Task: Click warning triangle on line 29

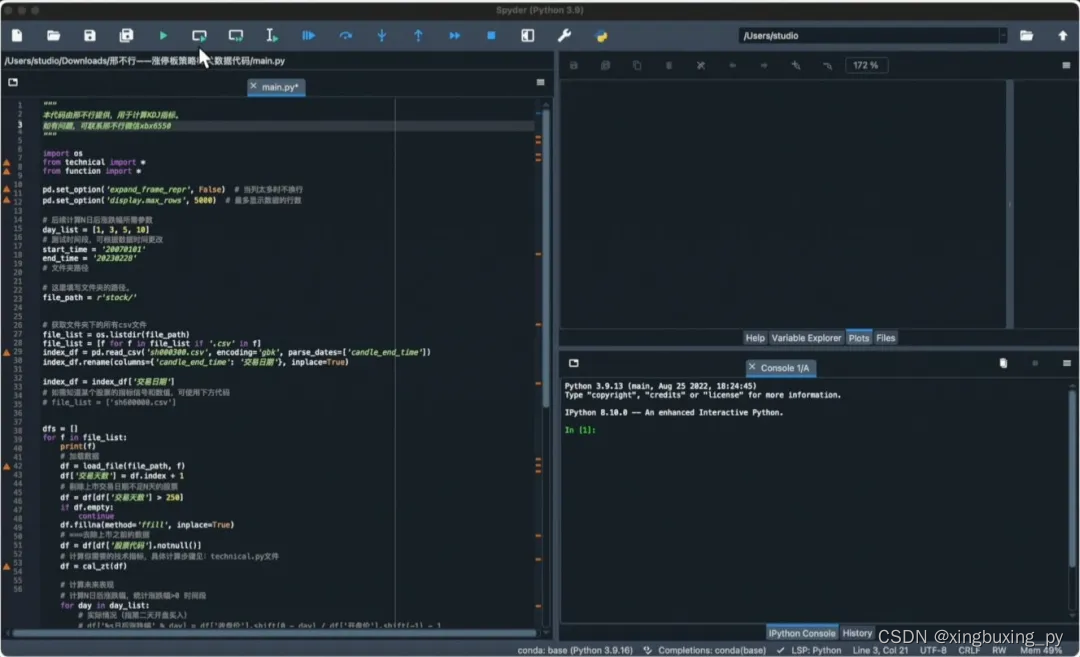Action: [7, 352]
